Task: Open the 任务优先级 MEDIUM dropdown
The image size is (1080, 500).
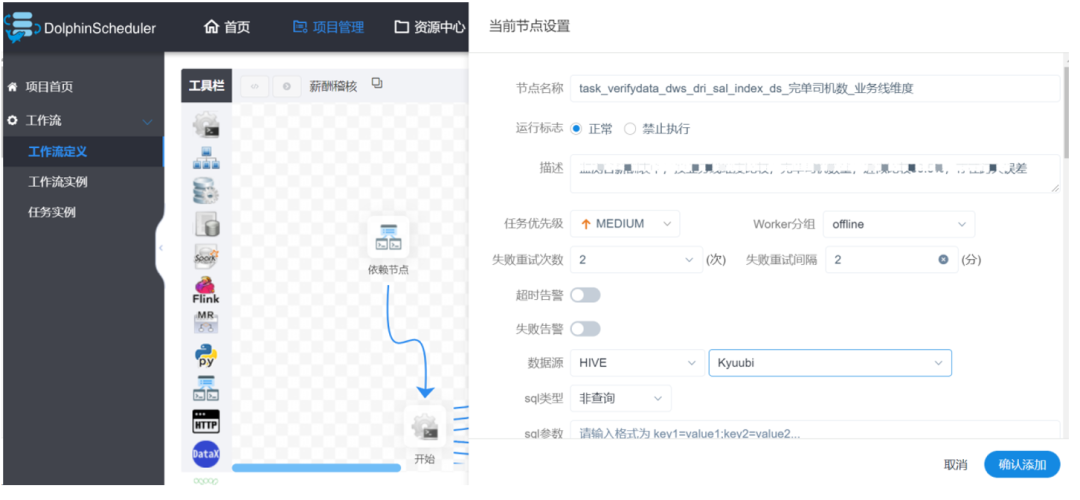Action: [625, 224]
